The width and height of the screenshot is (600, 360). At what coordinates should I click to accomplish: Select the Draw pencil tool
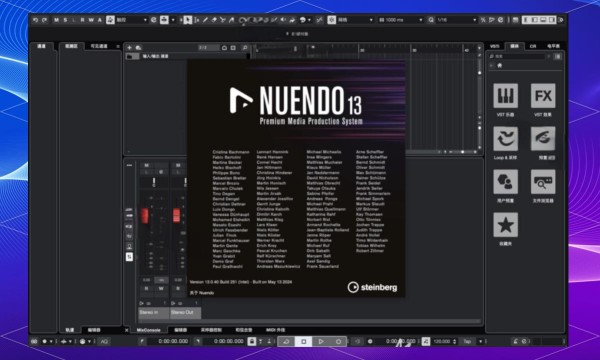(205, 20)
